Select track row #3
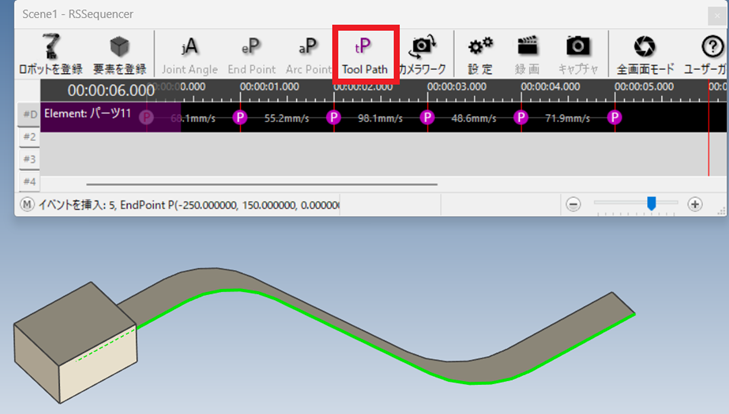Image resolution: width=729 pixels, height=414 pixels. pos(29,159)
